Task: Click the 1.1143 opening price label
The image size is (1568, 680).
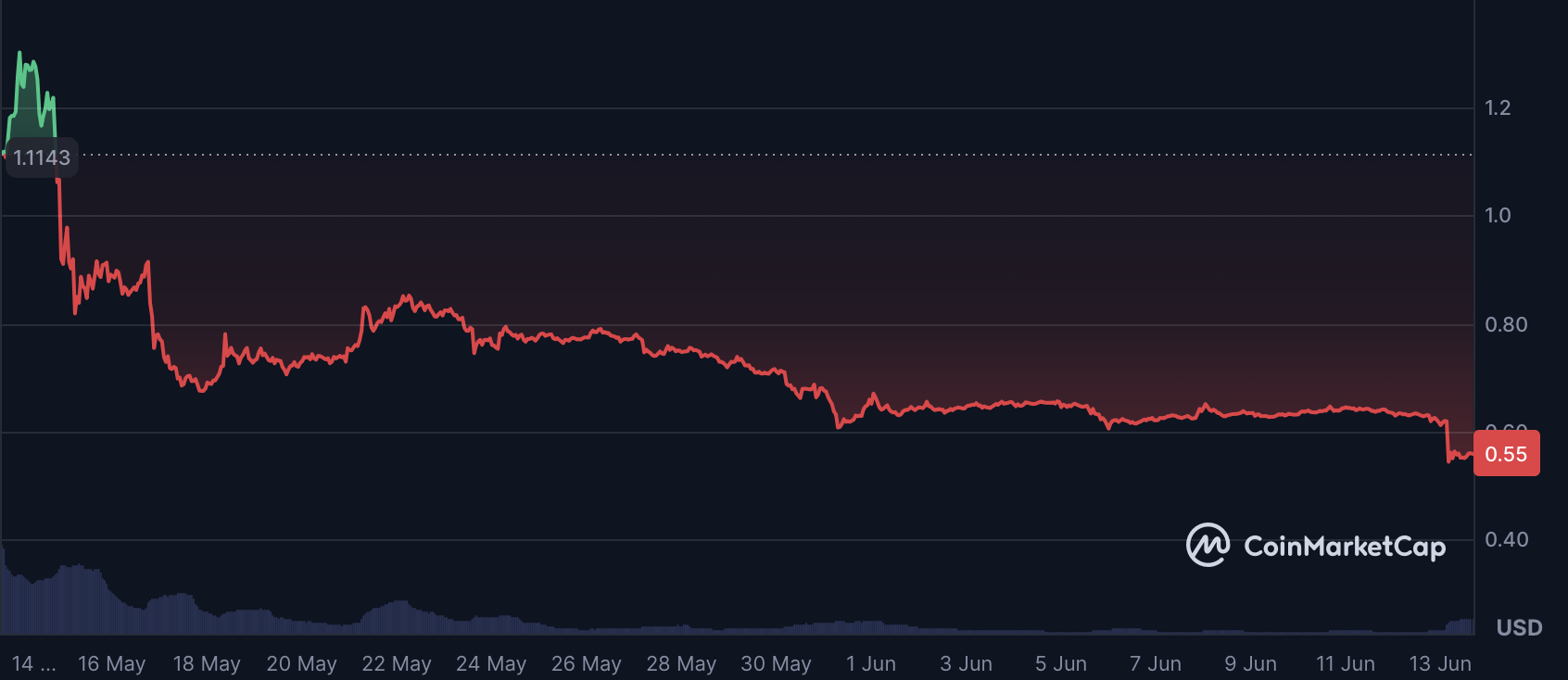Action: pyautogui.click(x=42, y=157)
